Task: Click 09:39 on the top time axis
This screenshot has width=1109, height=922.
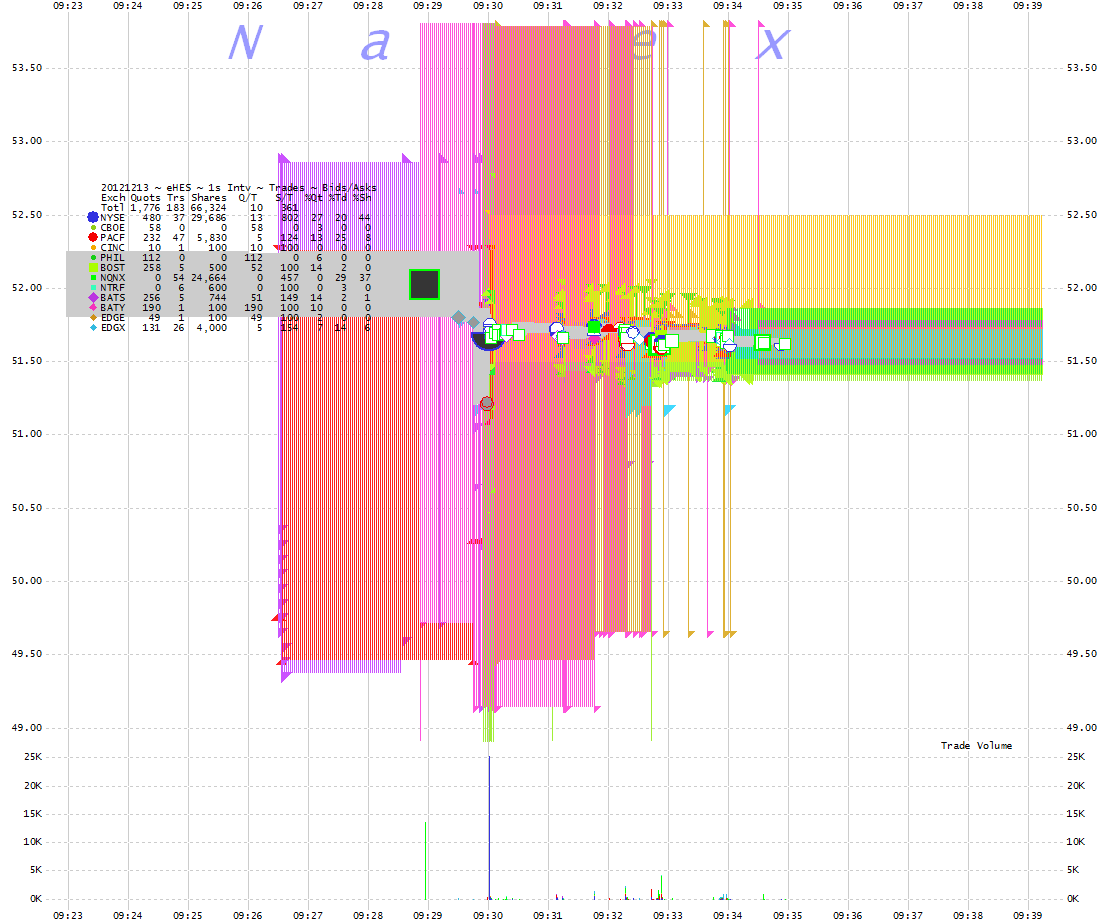Action: coord(1028,6)
